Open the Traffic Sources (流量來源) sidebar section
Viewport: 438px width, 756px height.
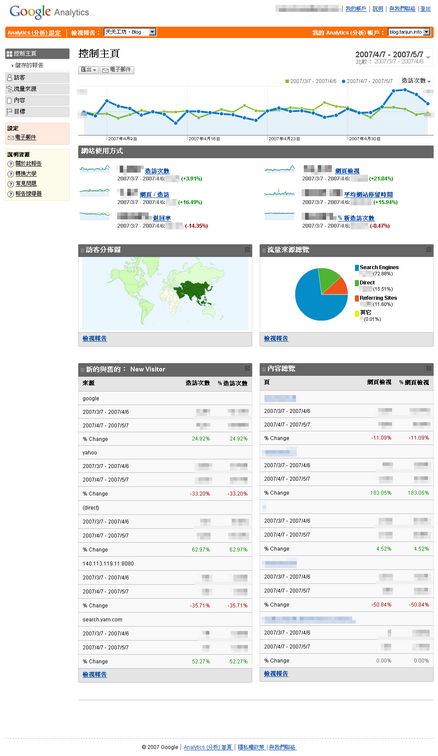coord(37,89)
